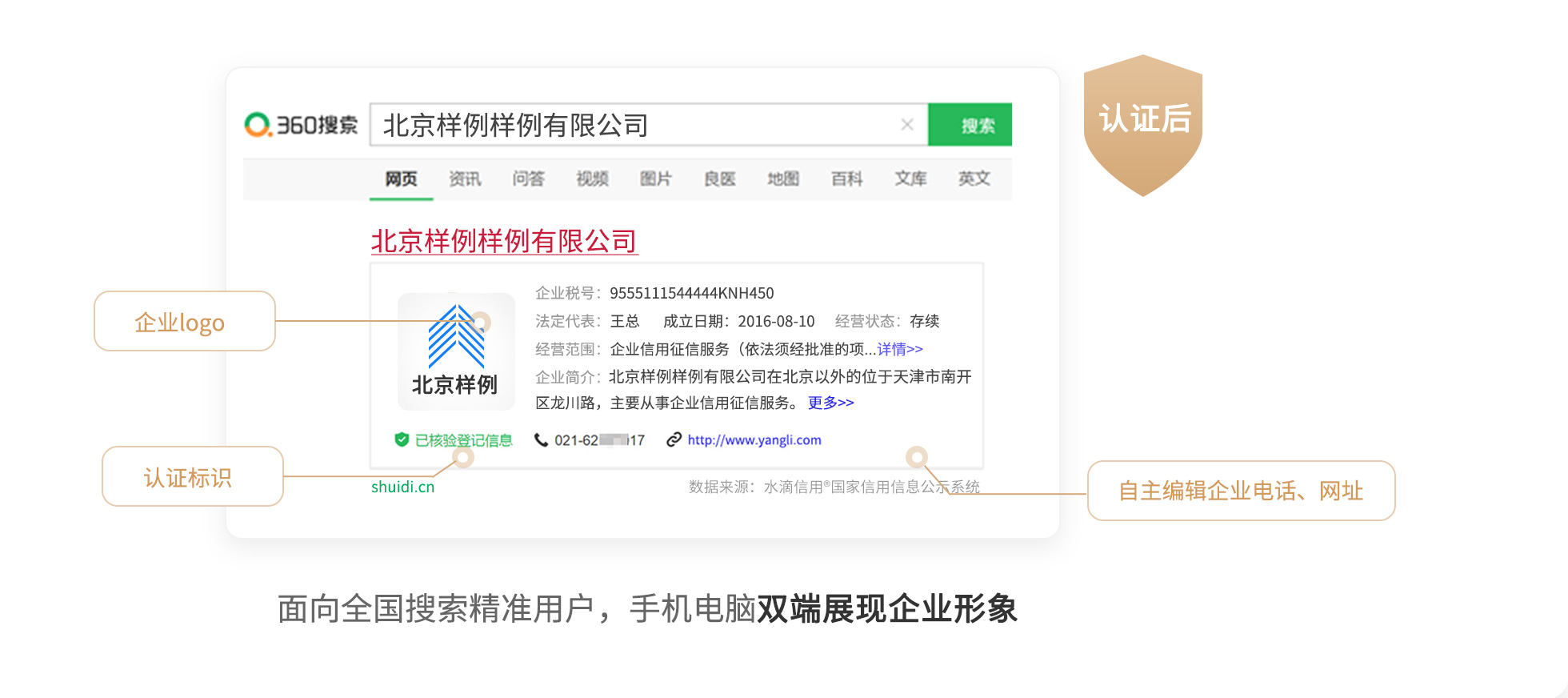This screenshot has height=698, width=1568.
Task: Open the 地图 tab
Action: (783, 179)
